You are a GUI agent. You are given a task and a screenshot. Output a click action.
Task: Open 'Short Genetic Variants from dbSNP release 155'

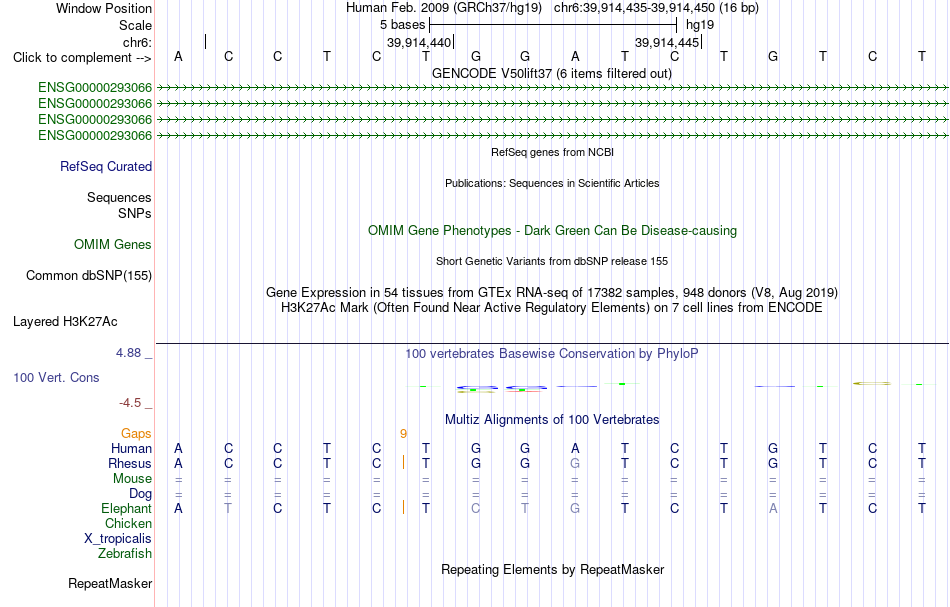coord(552,261)
